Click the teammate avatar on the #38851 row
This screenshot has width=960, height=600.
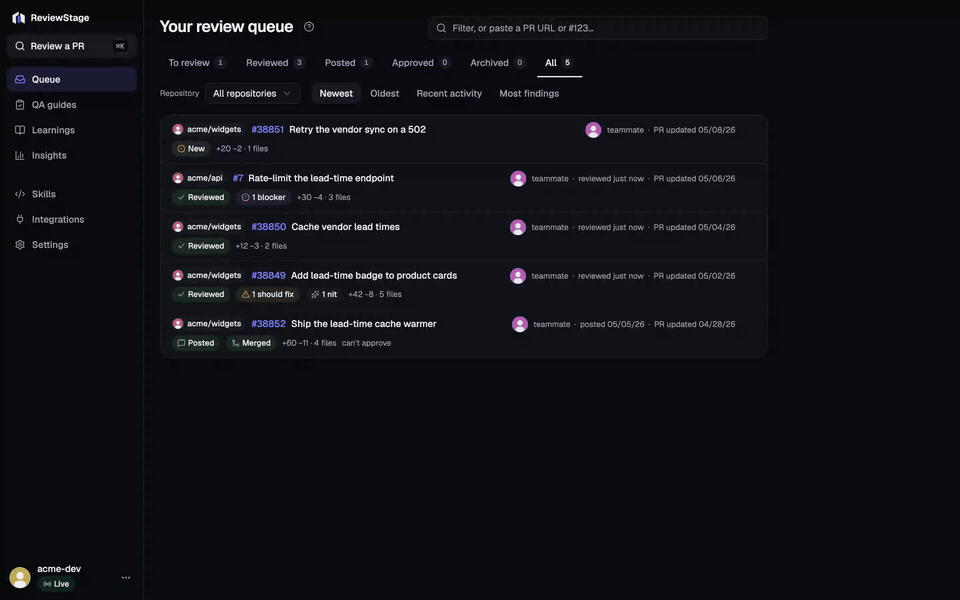pos(593,130)
